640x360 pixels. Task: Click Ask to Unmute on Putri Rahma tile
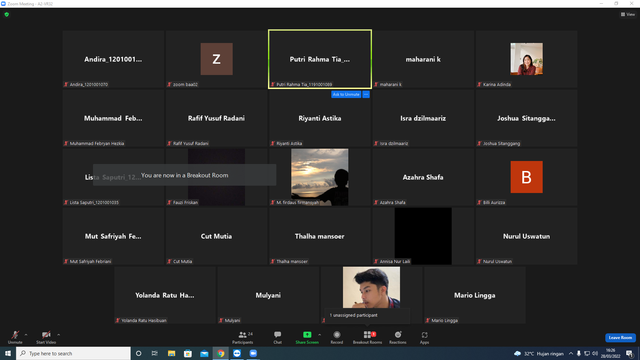tap(346, 94)
